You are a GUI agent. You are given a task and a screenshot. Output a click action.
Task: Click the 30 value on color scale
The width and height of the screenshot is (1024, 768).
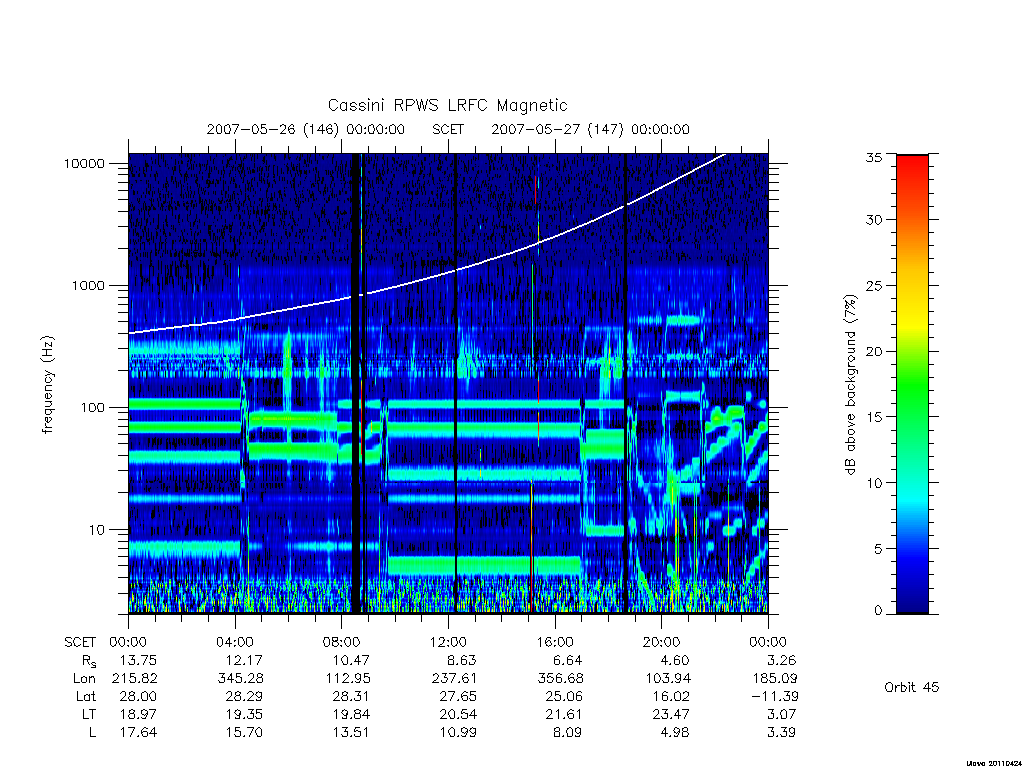873,219
